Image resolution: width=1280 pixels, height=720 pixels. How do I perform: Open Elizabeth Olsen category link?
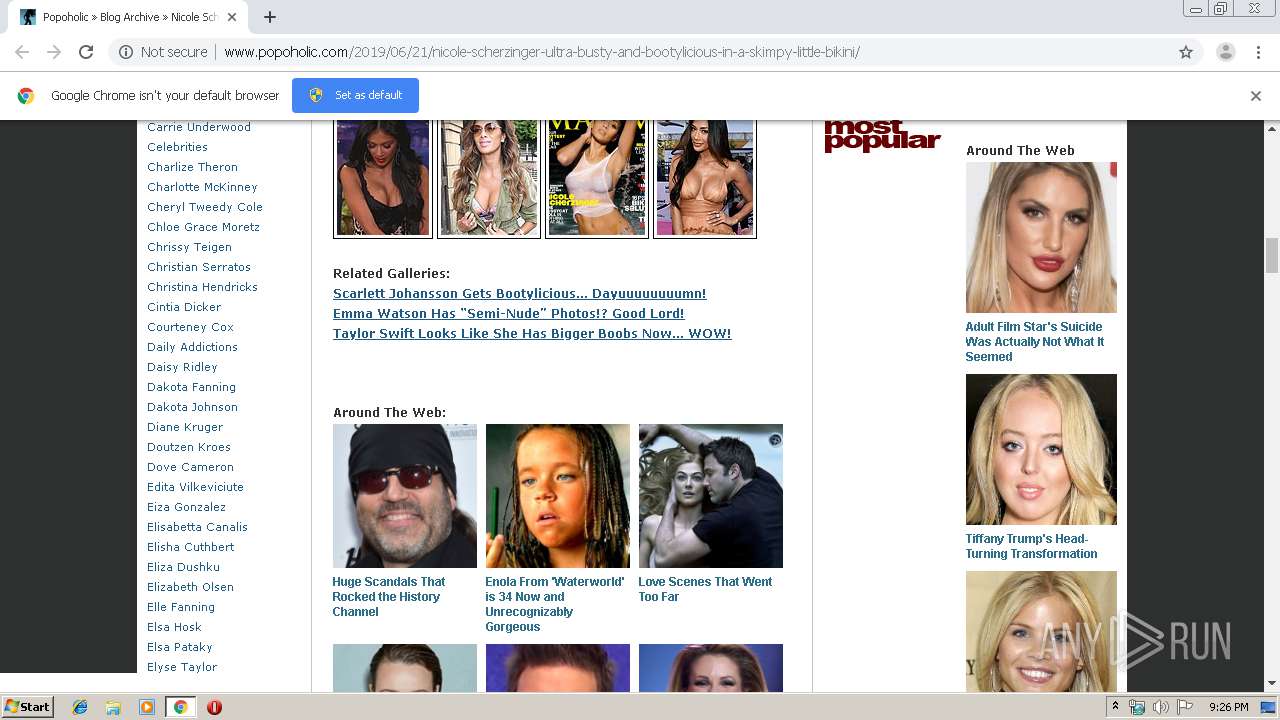(190, 587)
